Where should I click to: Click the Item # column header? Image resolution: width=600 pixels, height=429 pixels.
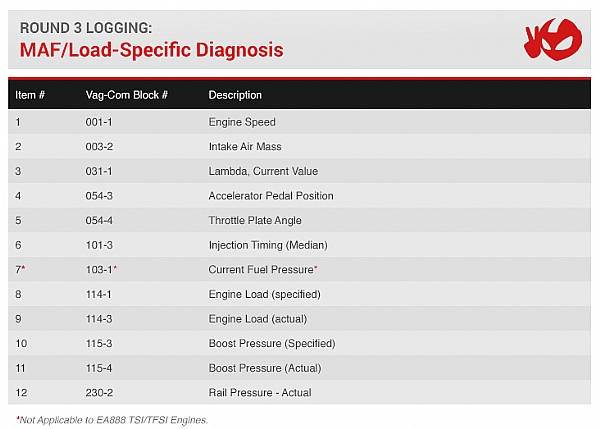tap(30, 95)
